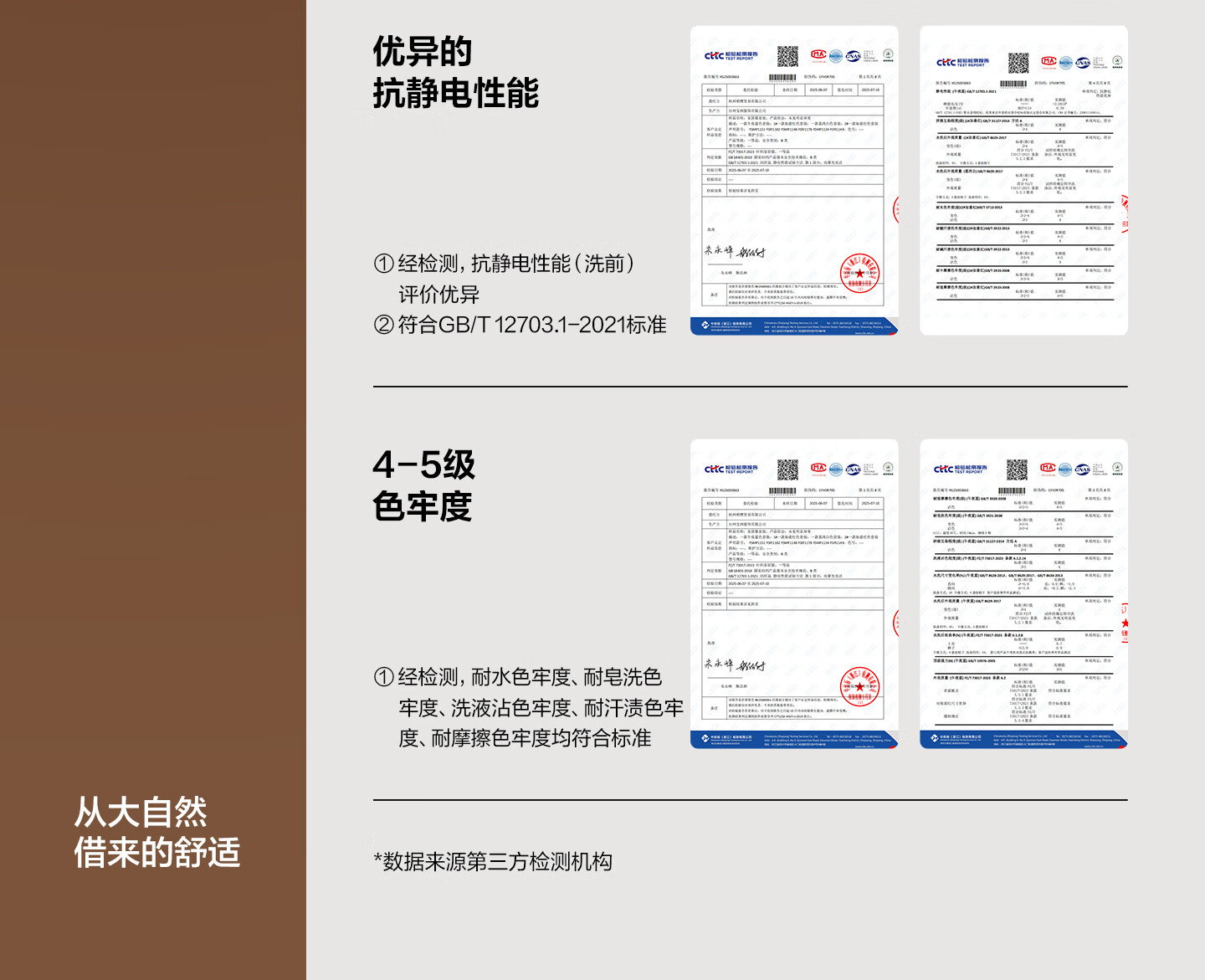This screenshot has width=1205, height=980.
Task: Click the QR code on 色牢度 results page
Action: 1017,469
